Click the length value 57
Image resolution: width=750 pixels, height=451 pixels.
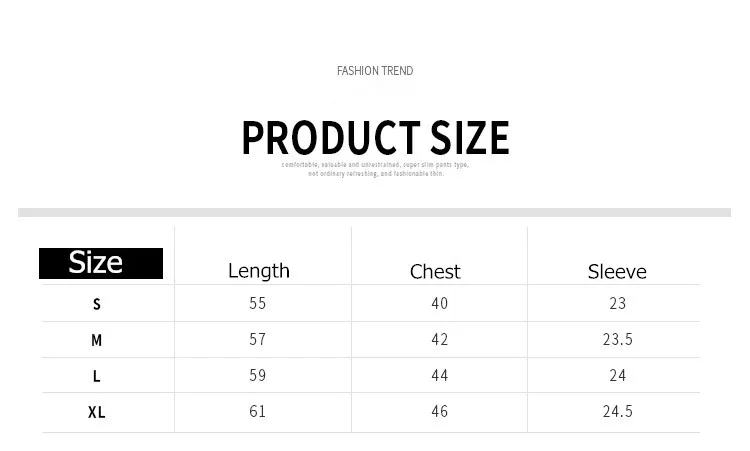258,339
